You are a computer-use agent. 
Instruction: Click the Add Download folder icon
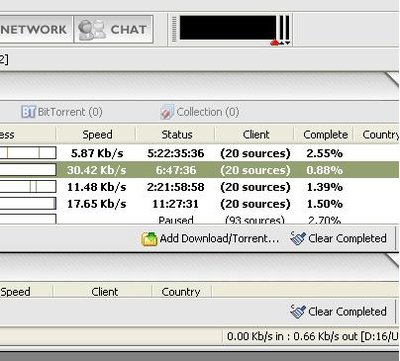point(149,239)
